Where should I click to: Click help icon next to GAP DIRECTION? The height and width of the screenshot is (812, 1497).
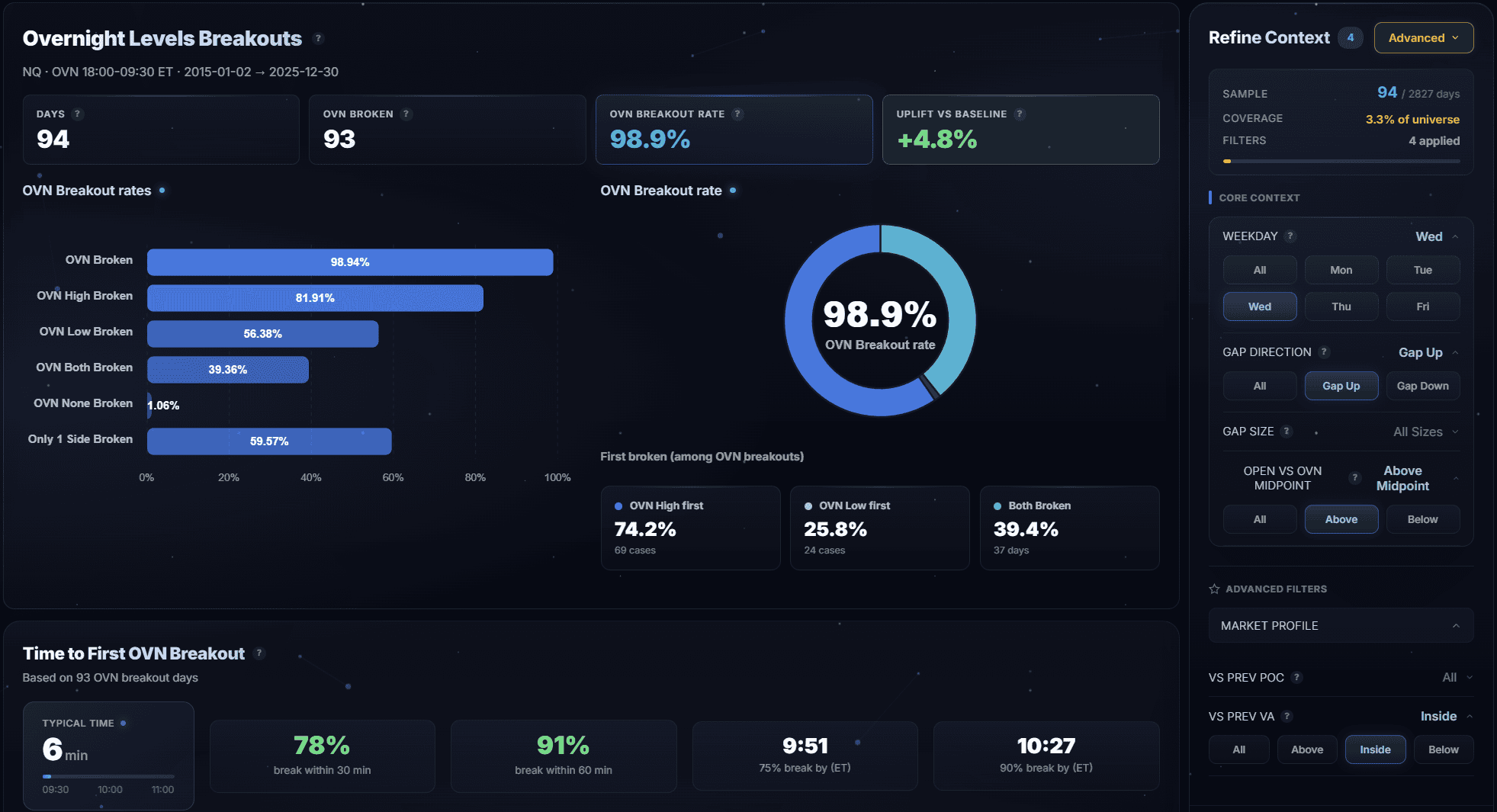(1324, 351)
